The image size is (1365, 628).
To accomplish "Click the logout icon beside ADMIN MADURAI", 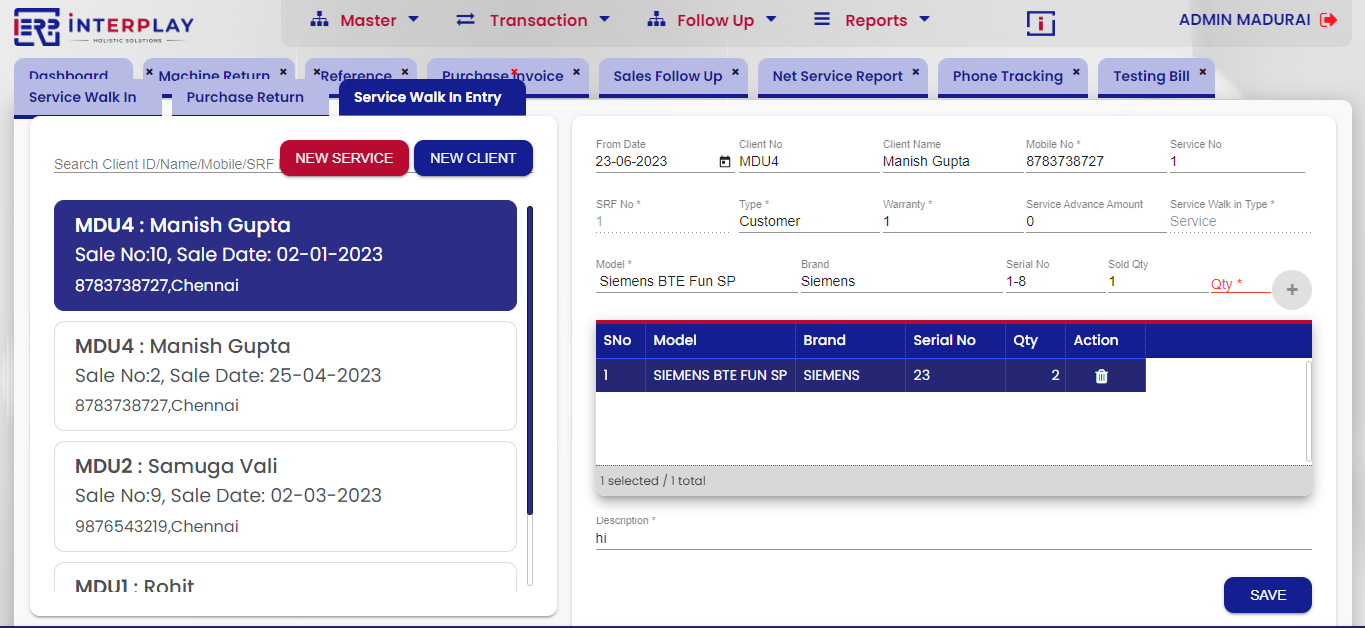I will tap(1328, 20).
